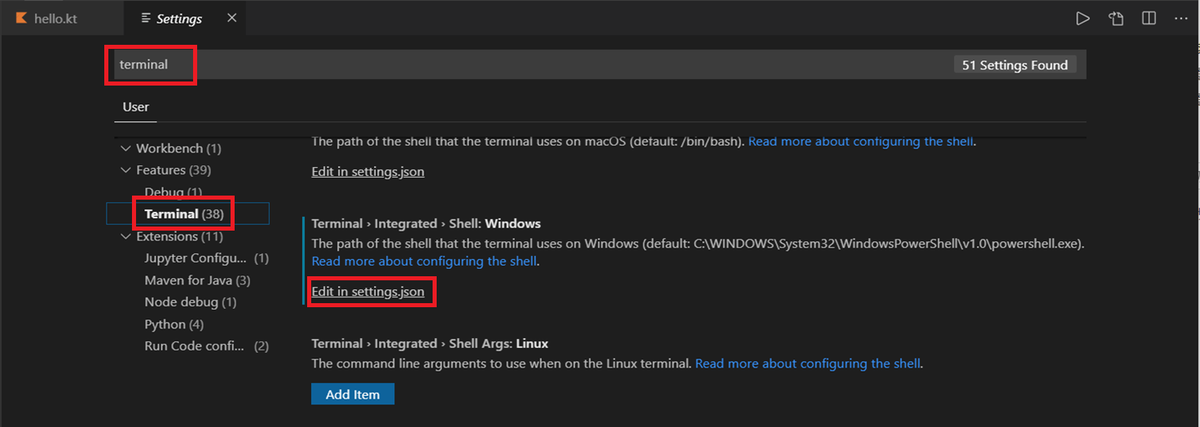Click the Kotlin file icon on hello.kt tab
This screenshot has width=1200, height=427.
tap(21, 19)
